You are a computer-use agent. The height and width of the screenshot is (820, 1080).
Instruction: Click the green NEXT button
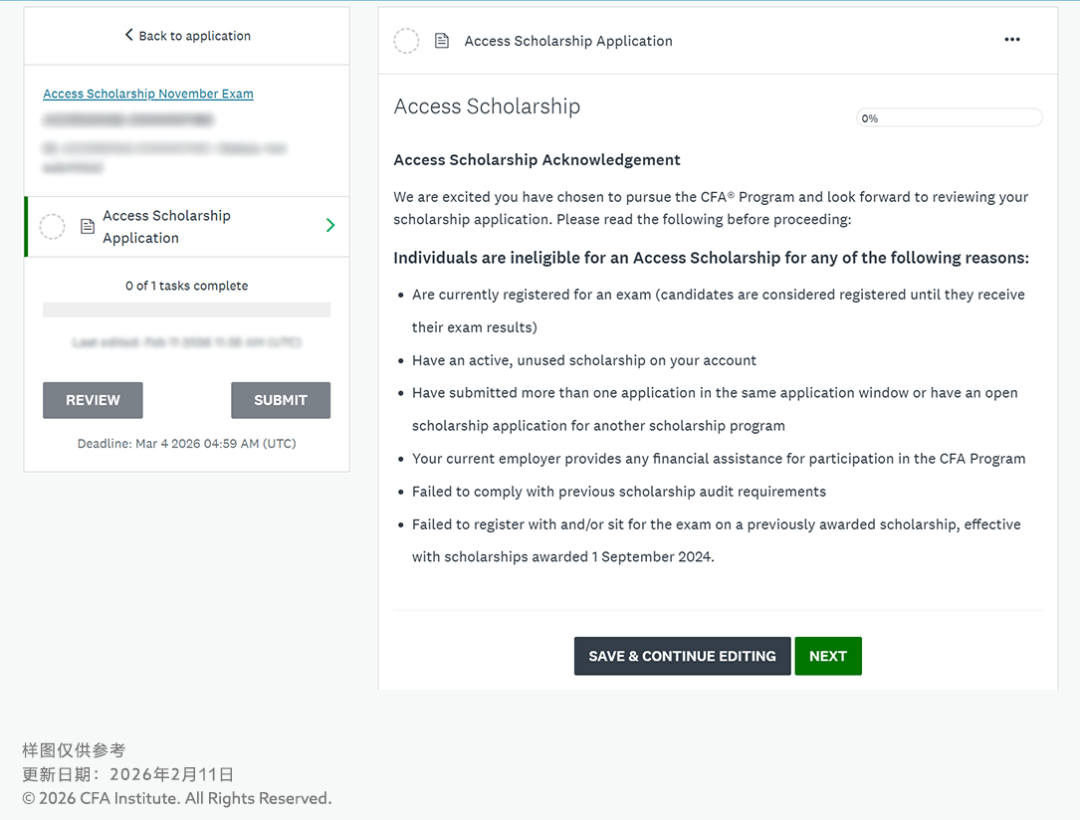(827, 656)
